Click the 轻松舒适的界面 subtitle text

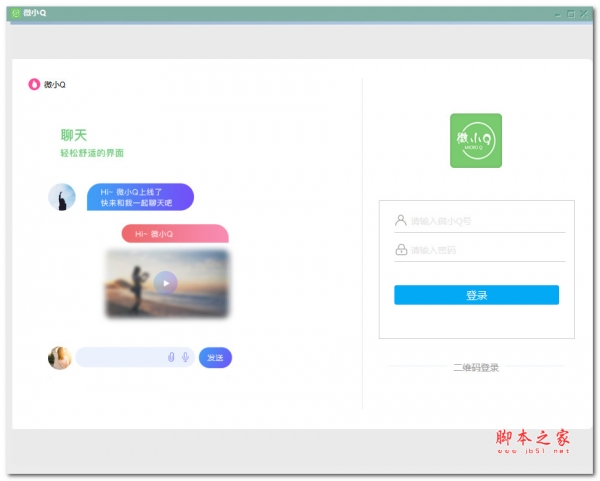(x=92, y=153)
